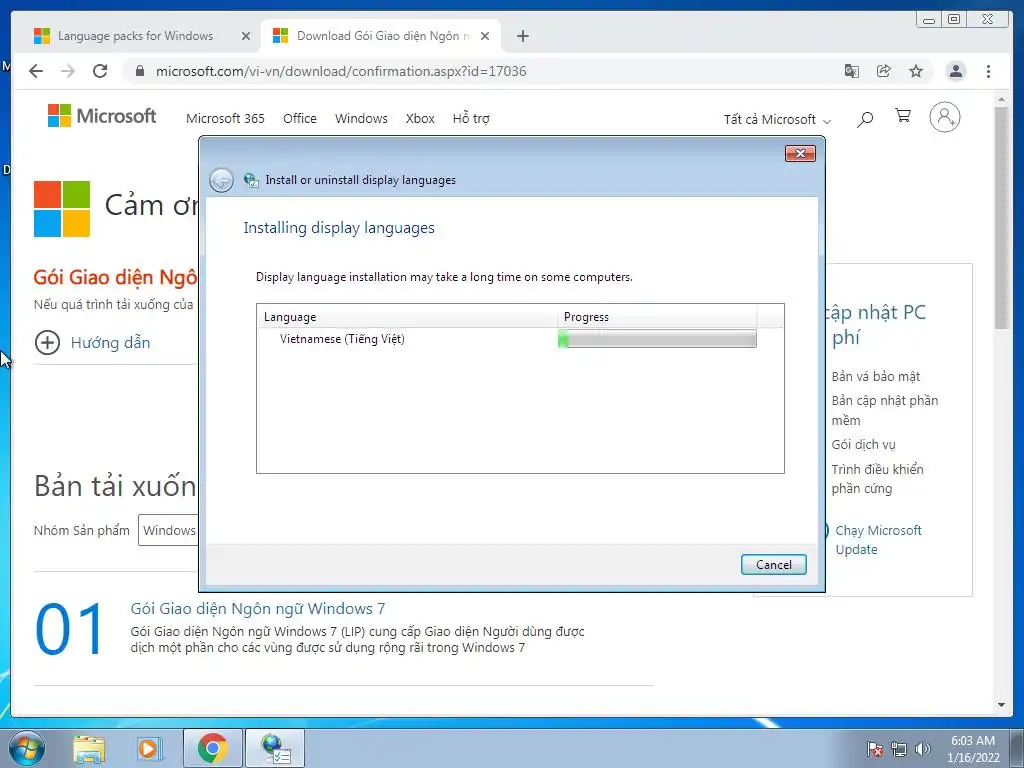
Task: Click Chrome's forward arrow button
Action: point(68,71)
